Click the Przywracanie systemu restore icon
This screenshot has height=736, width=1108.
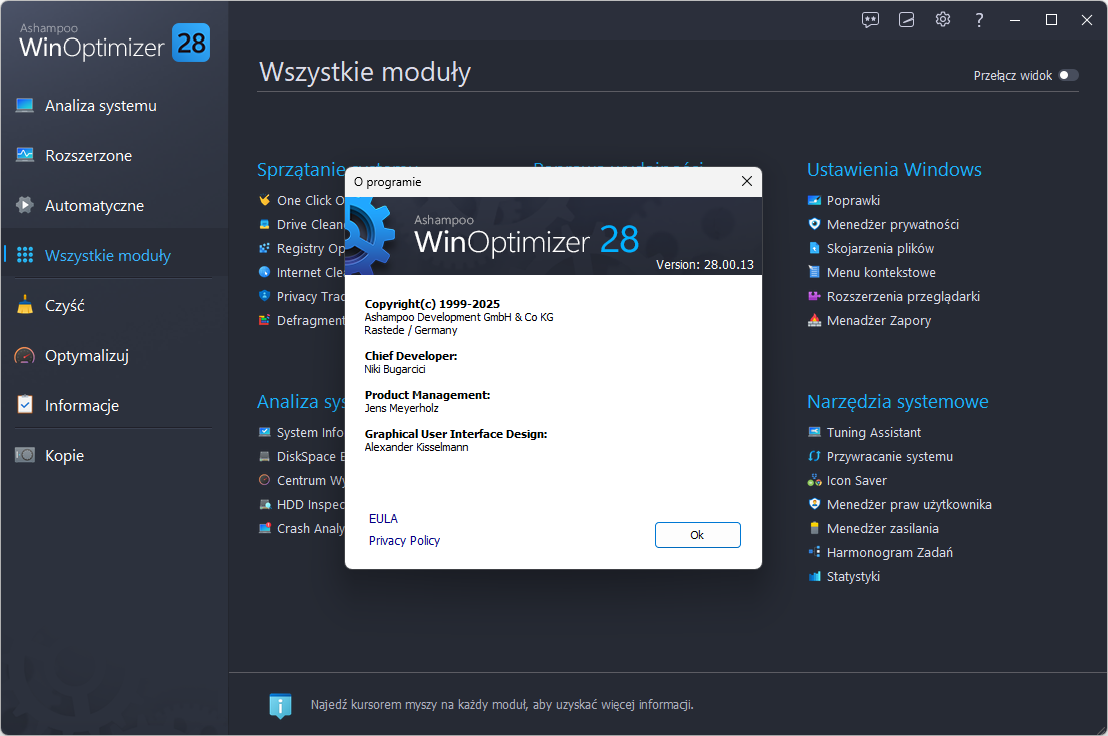click(x=814, y=456)
